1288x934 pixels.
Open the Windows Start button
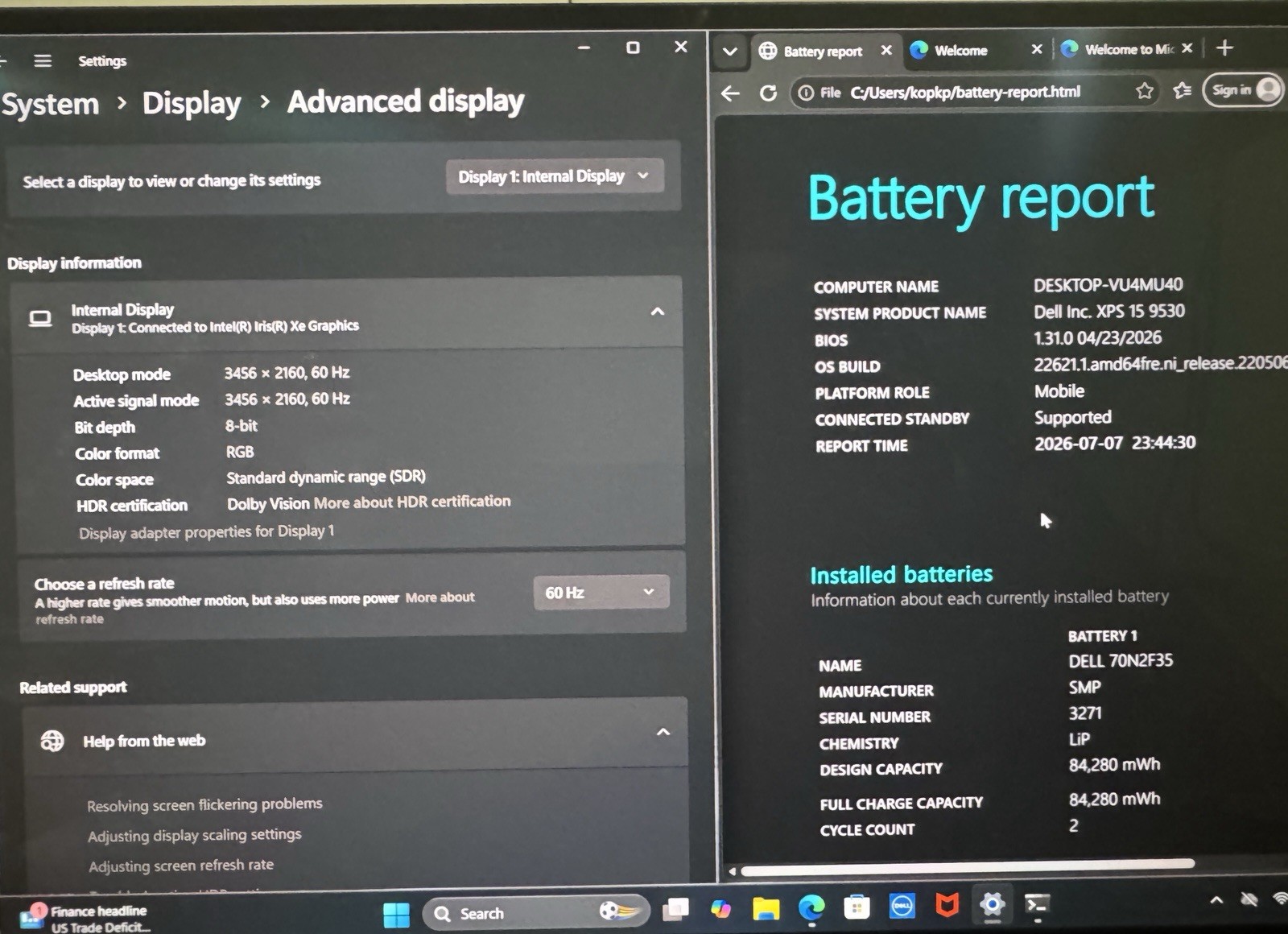click(396, 914)
